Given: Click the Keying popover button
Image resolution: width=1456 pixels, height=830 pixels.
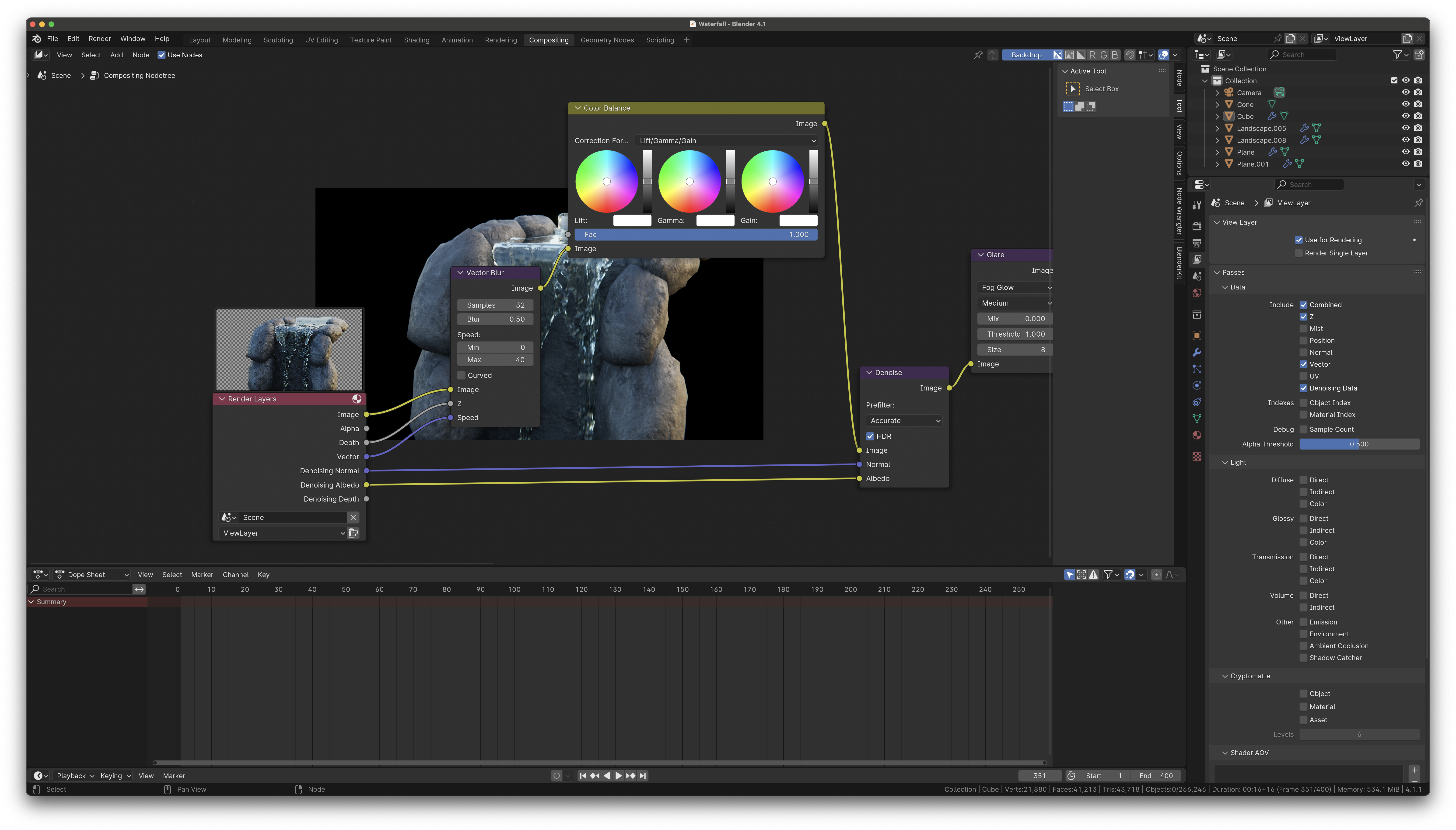Looking at the screenshot, I should [x=115, y=776].
